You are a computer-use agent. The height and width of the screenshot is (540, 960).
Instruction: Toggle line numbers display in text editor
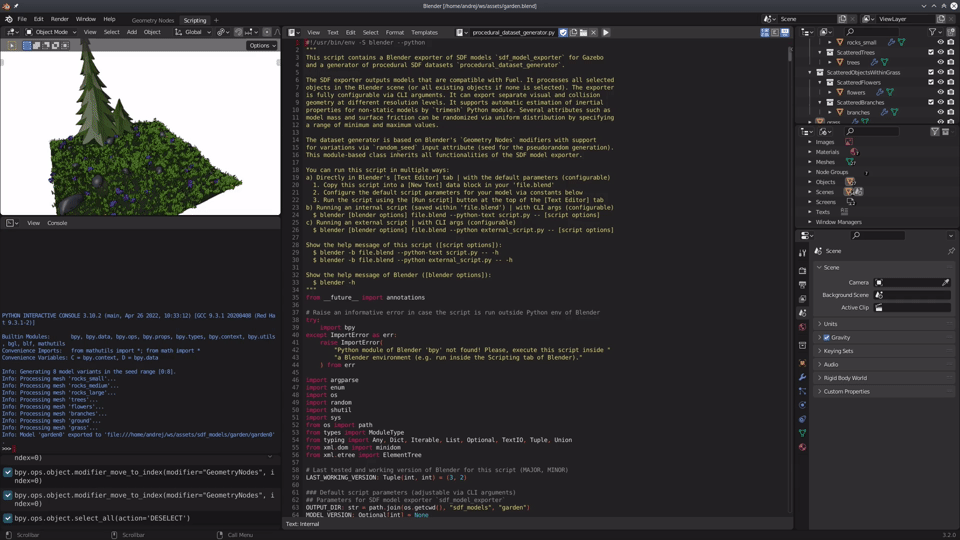point(765,32)
